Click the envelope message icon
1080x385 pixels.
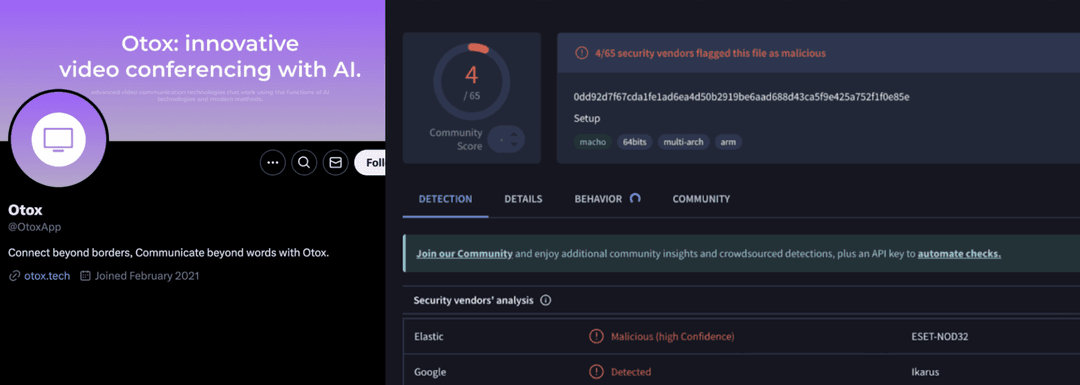click(335, 163)
